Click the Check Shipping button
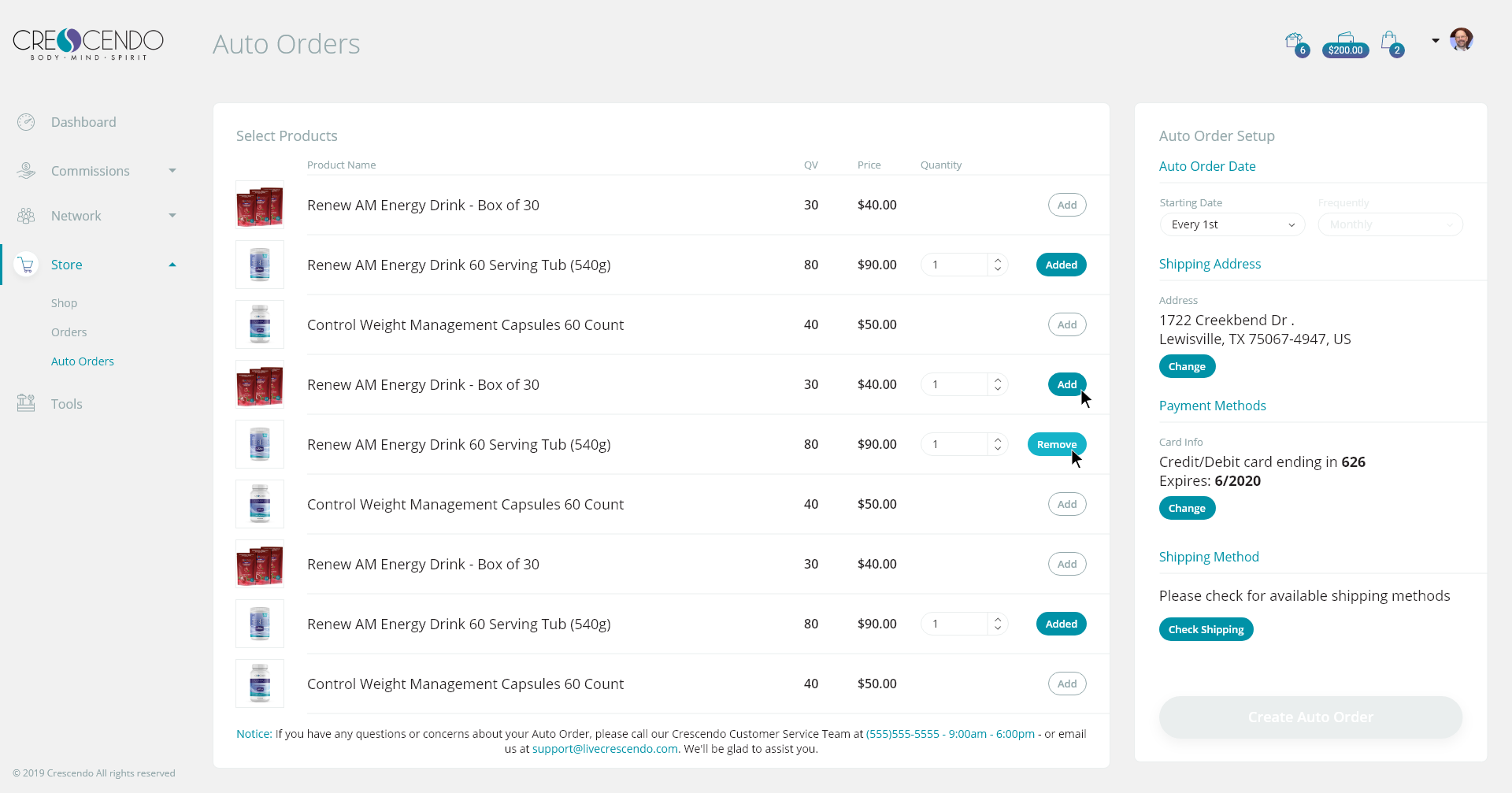Image resolution: width=1512 pixels, height=793 pixels. tap(1206, 629)
